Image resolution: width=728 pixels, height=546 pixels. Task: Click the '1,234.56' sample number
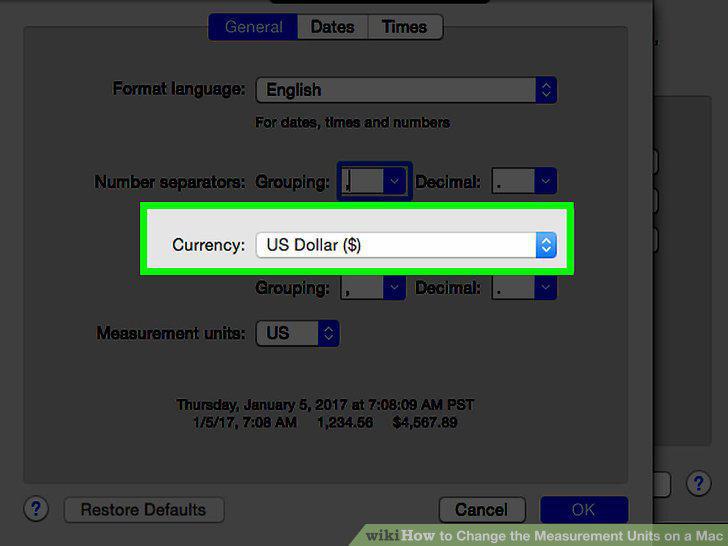[x=345, y=422]
